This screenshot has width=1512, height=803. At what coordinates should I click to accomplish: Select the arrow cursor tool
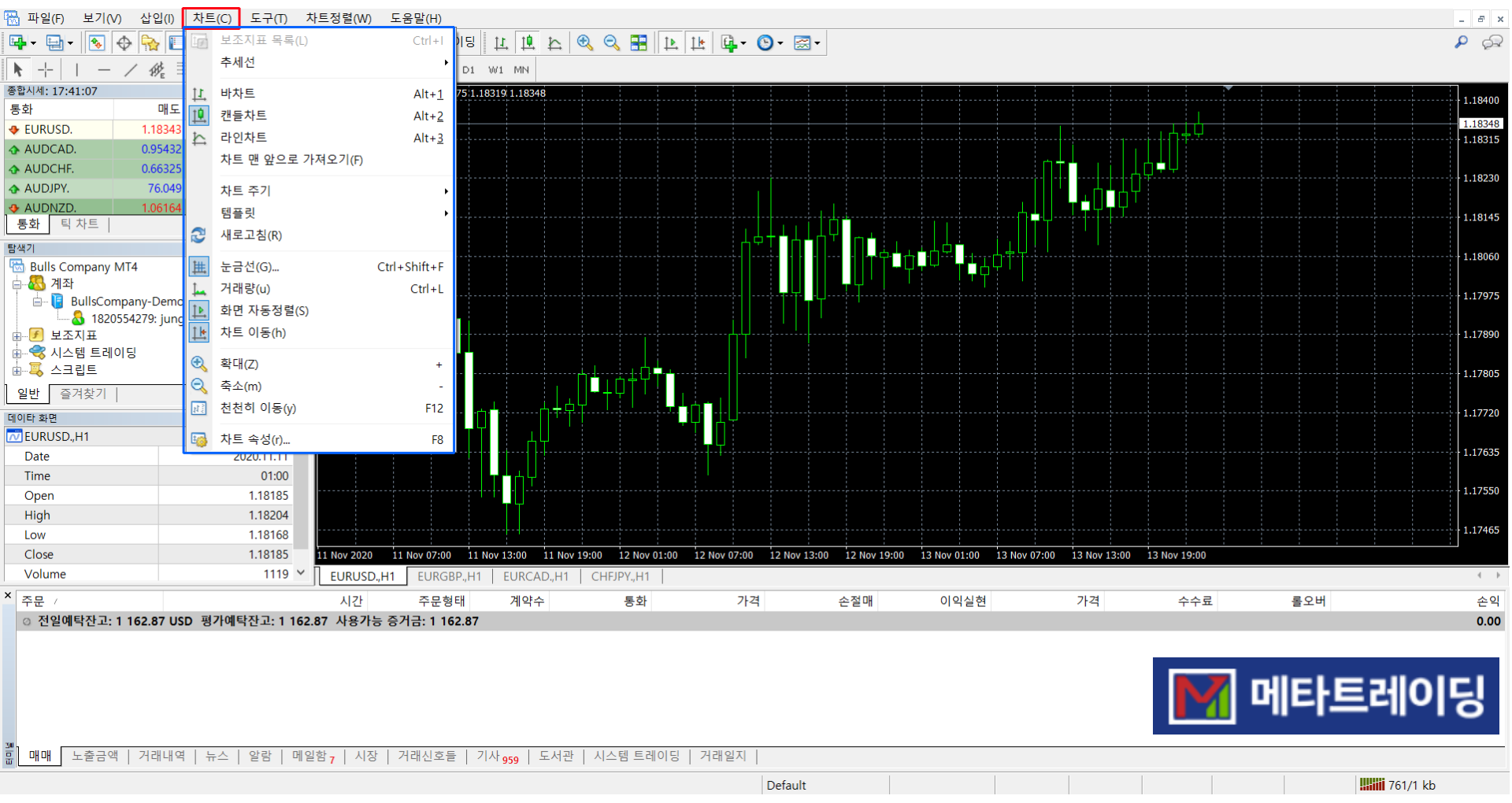(17, 70)
